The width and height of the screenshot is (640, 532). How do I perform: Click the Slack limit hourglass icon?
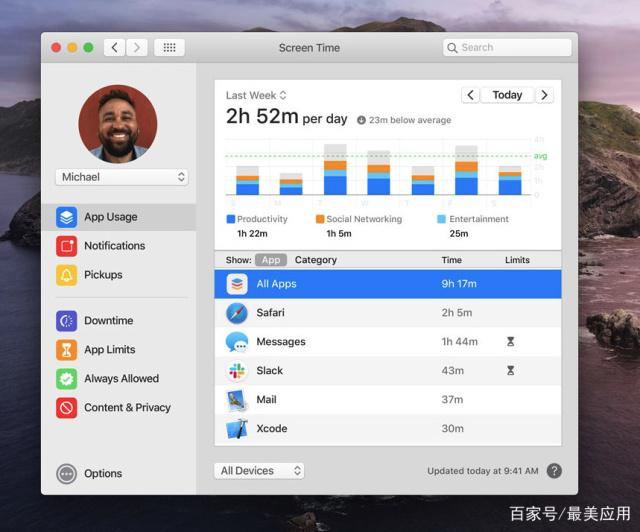510,370
